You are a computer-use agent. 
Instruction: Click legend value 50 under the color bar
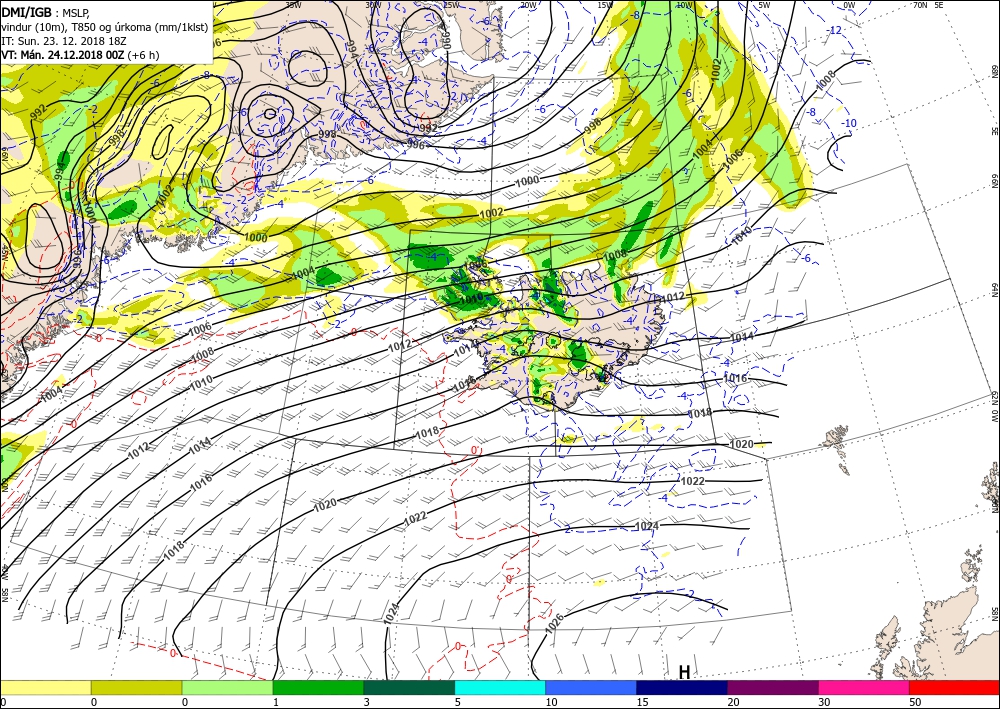click(x=916, y=703)
